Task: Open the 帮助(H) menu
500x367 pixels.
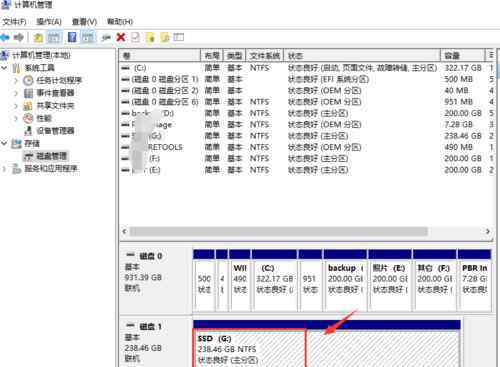Action: (x=120, y=22)
